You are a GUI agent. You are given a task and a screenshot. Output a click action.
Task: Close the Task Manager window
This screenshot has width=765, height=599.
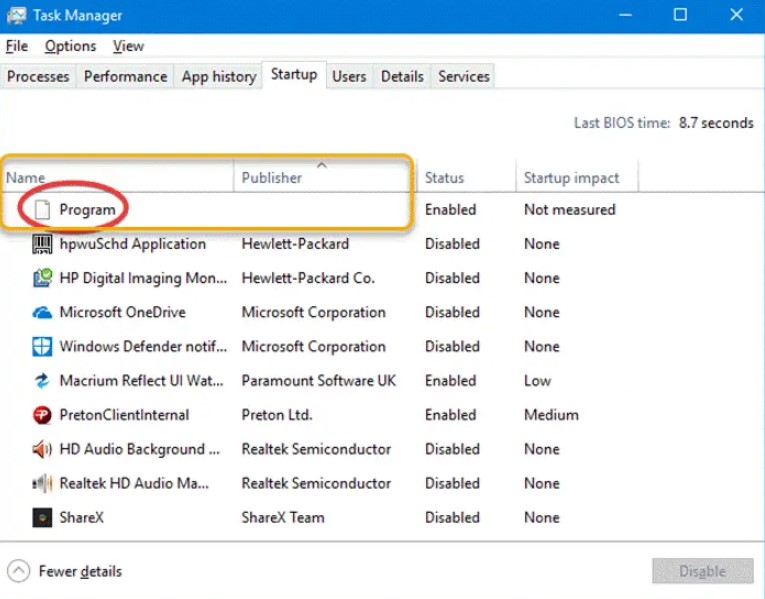tap(736, 15)
